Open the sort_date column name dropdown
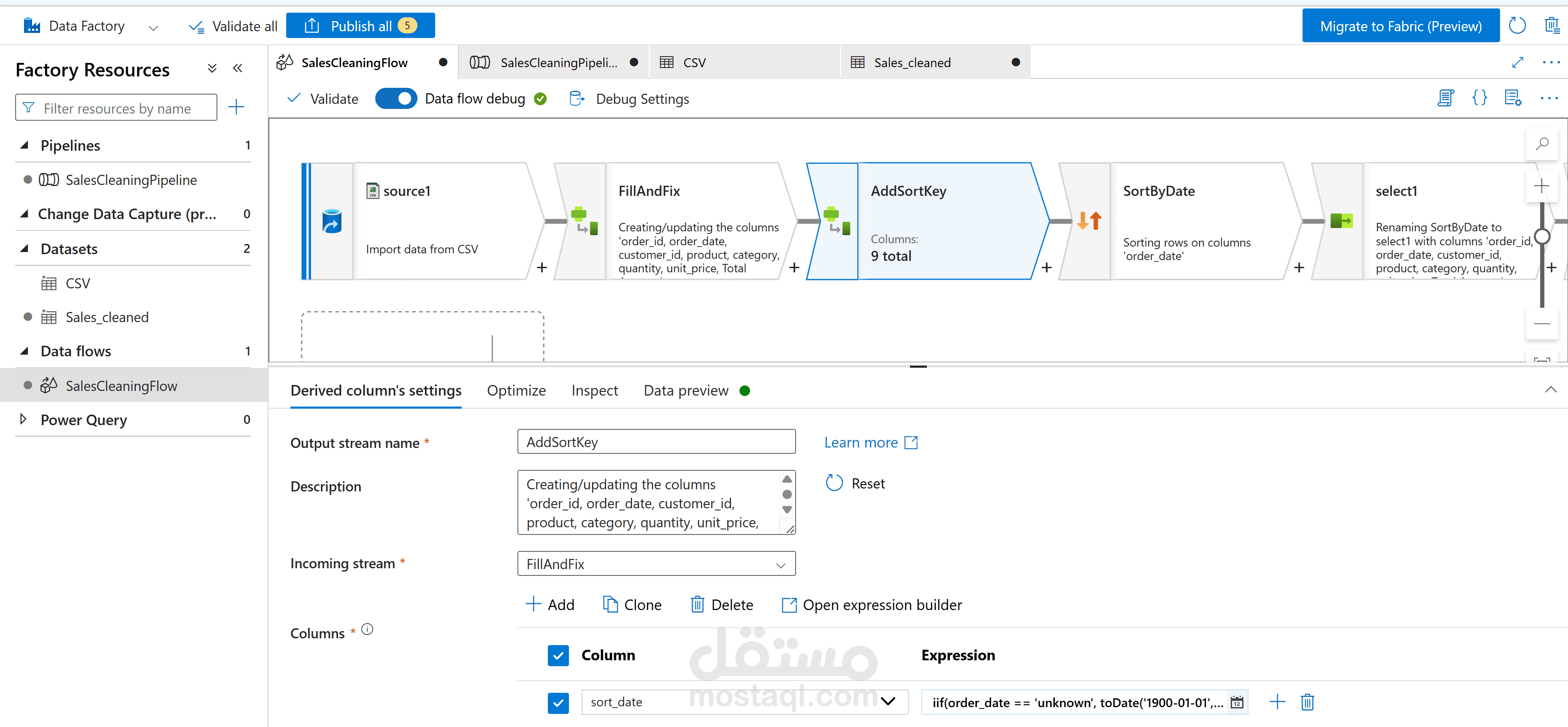1568x727 pixels. click(x=888, y=701)
